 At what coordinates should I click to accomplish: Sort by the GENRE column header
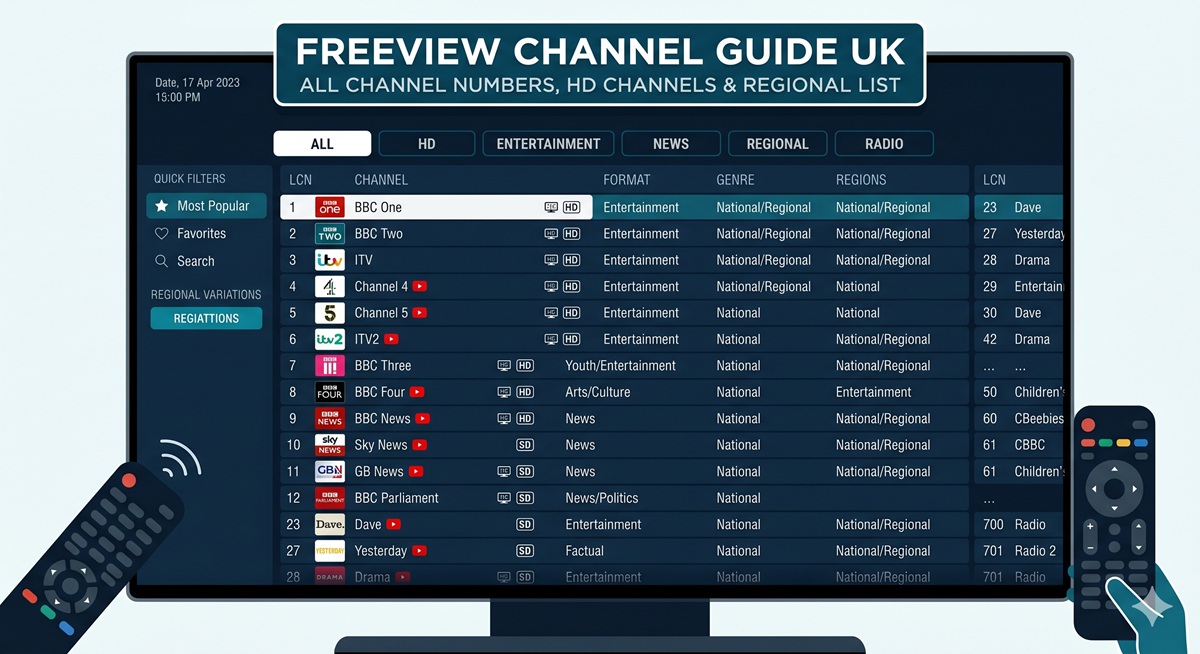[736, 180]
